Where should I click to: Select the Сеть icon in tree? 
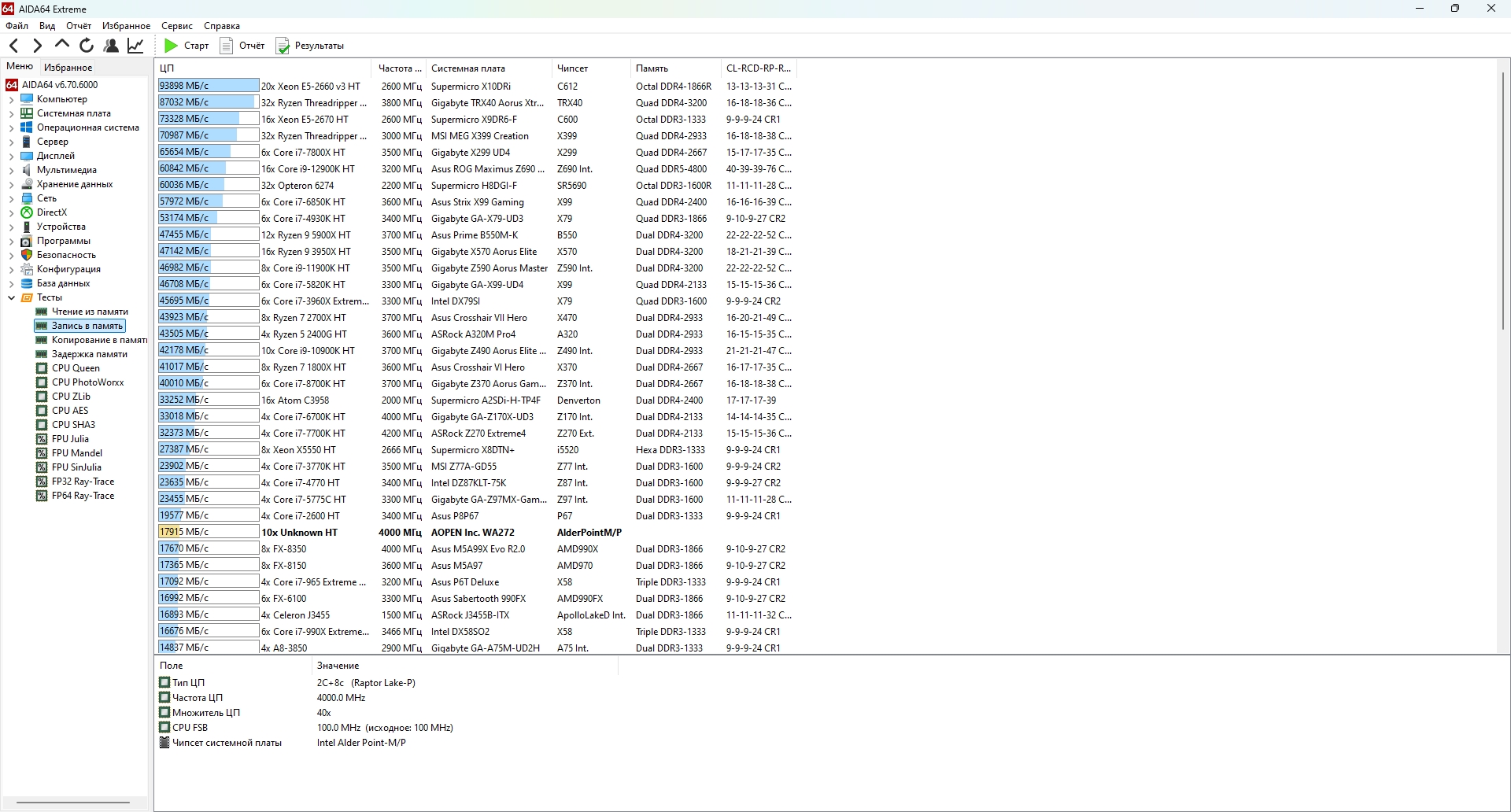coord(27,198)
